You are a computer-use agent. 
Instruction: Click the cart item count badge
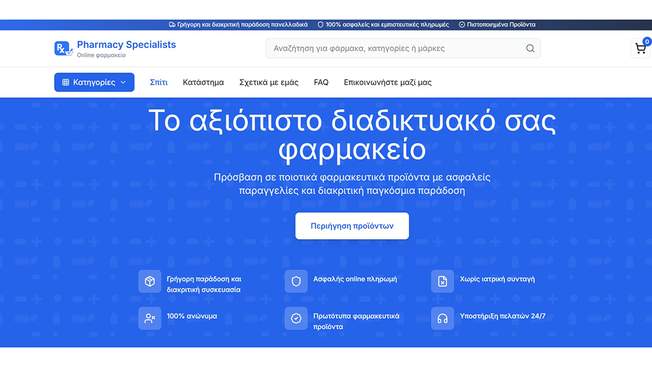click(x=647, y=41)
